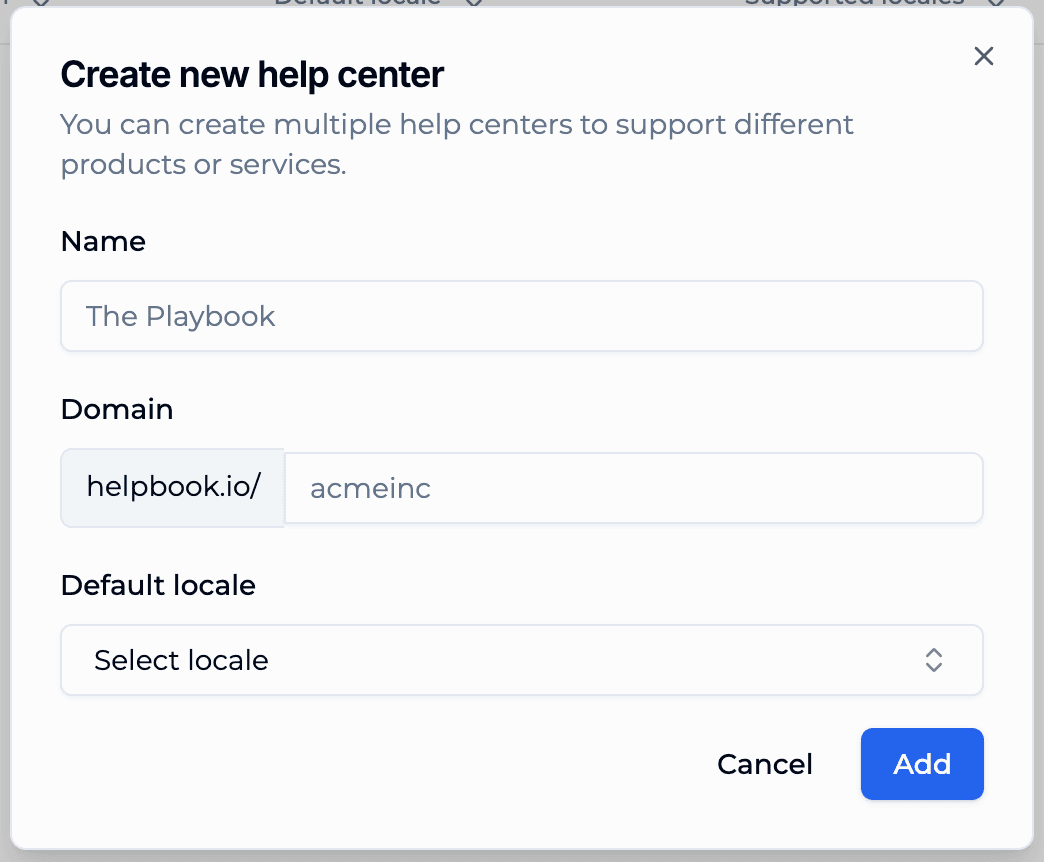Screen dimensions: 1044x862
Task: Click the 'Select locale' placeholder text
Action: (181, 660)
